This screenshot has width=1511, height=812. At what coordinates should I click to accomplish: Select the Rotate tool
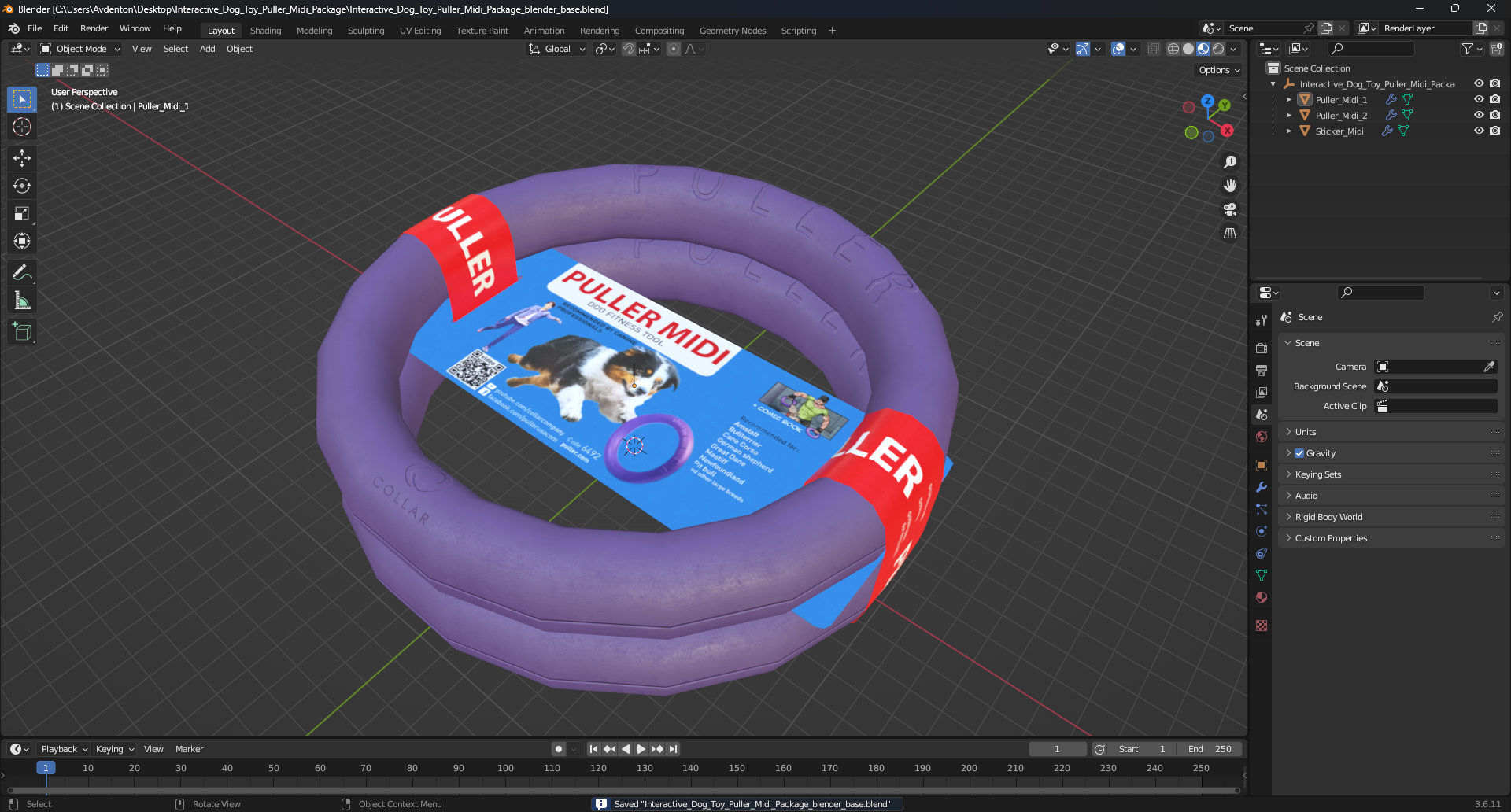(x=22, y=186)
